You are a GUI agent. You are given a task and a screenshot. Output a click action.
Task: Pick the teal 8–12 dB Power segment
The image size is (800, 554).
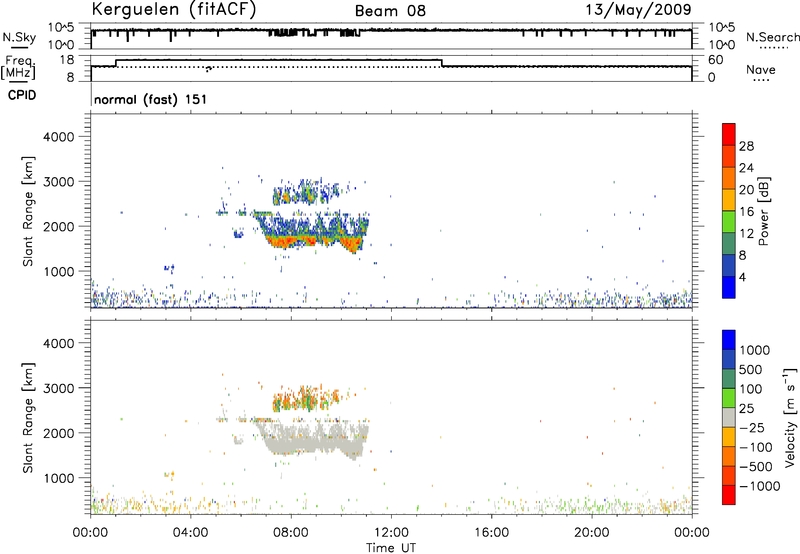pos(729,244)
